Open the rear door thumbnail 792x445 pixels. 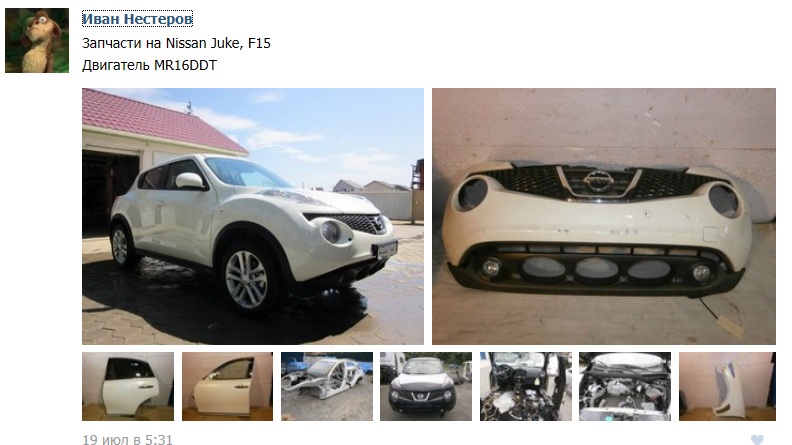(128, 386)
